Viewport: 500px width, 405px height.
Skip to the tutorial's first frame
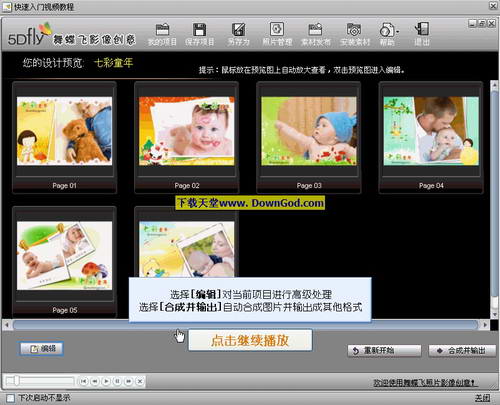pos(83,381)
